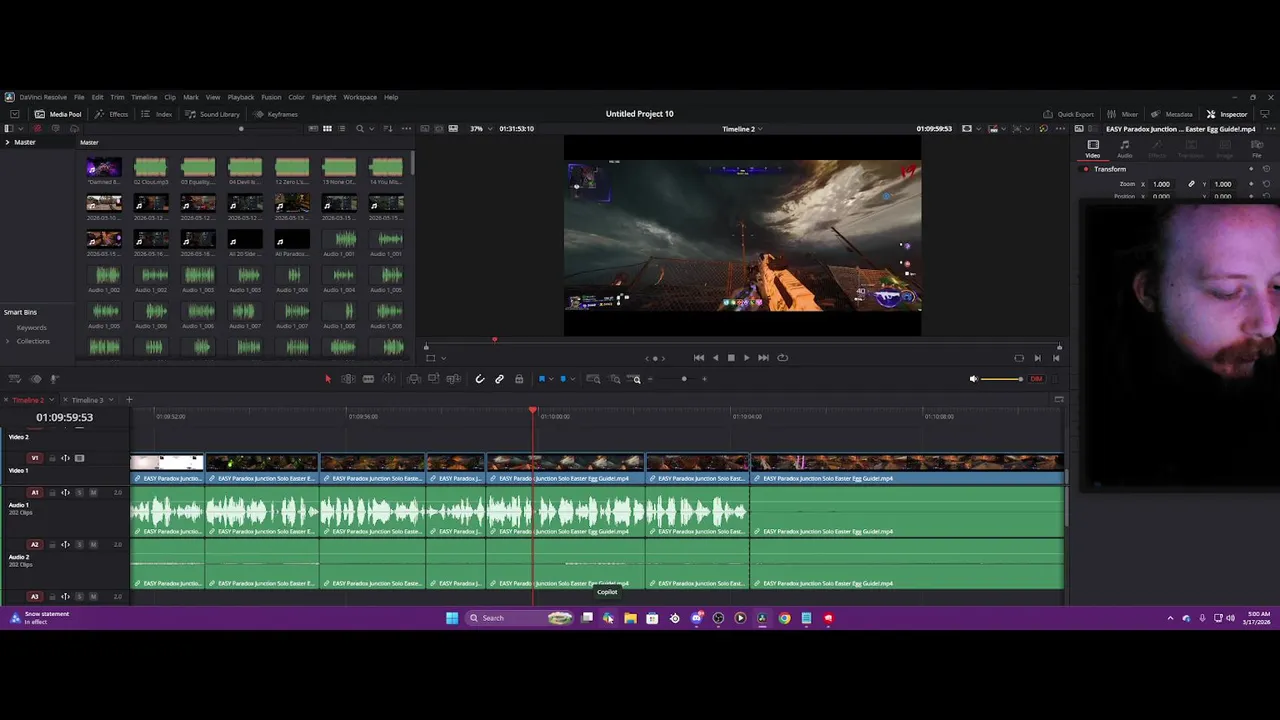Add a new timeline tab with plus
Viewport: 1280px width, 720px height.
point(129,400)
